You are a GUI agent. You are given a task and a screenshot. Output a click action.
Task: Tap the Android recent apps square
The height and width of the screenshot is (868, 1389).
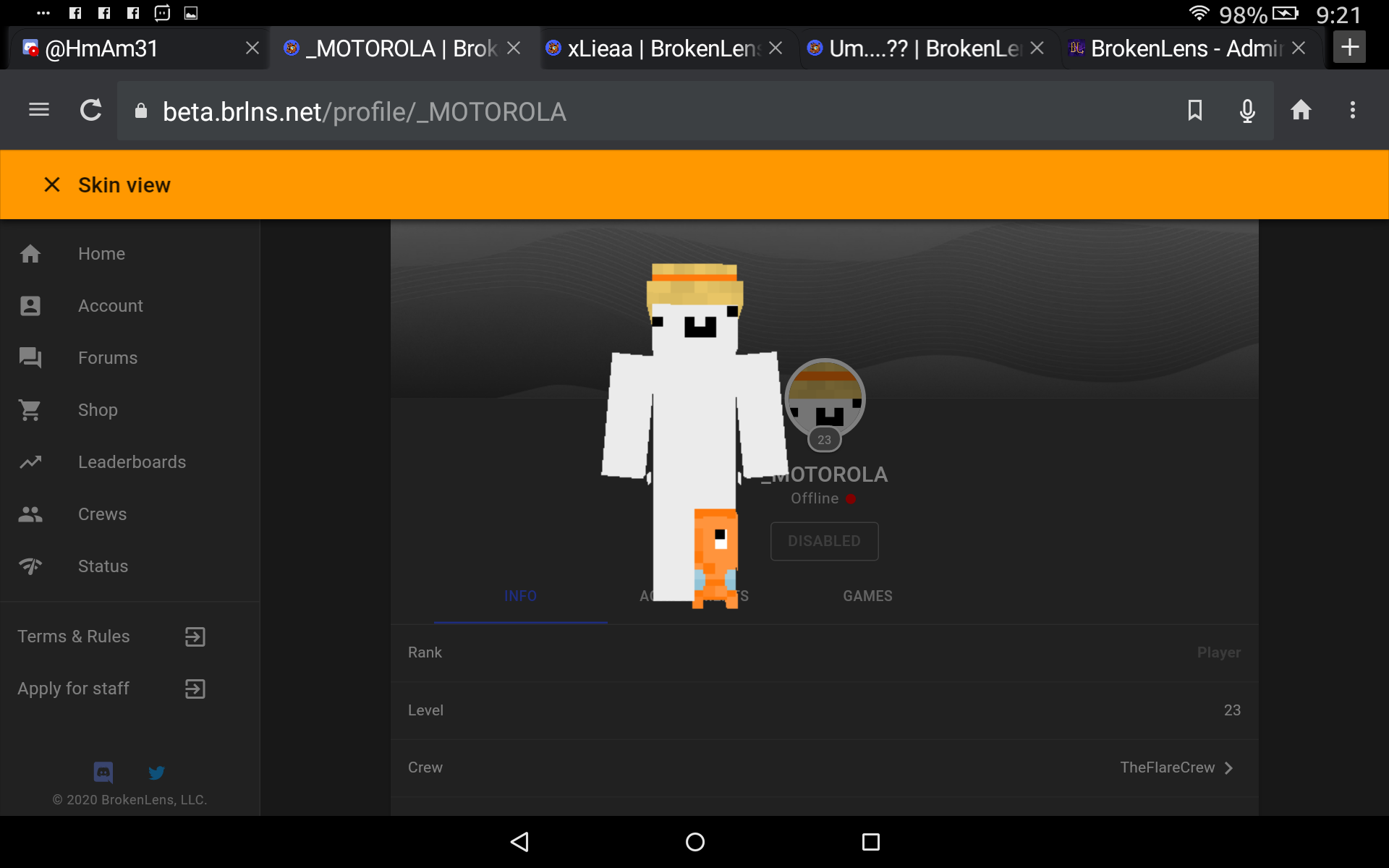[871, 842]
